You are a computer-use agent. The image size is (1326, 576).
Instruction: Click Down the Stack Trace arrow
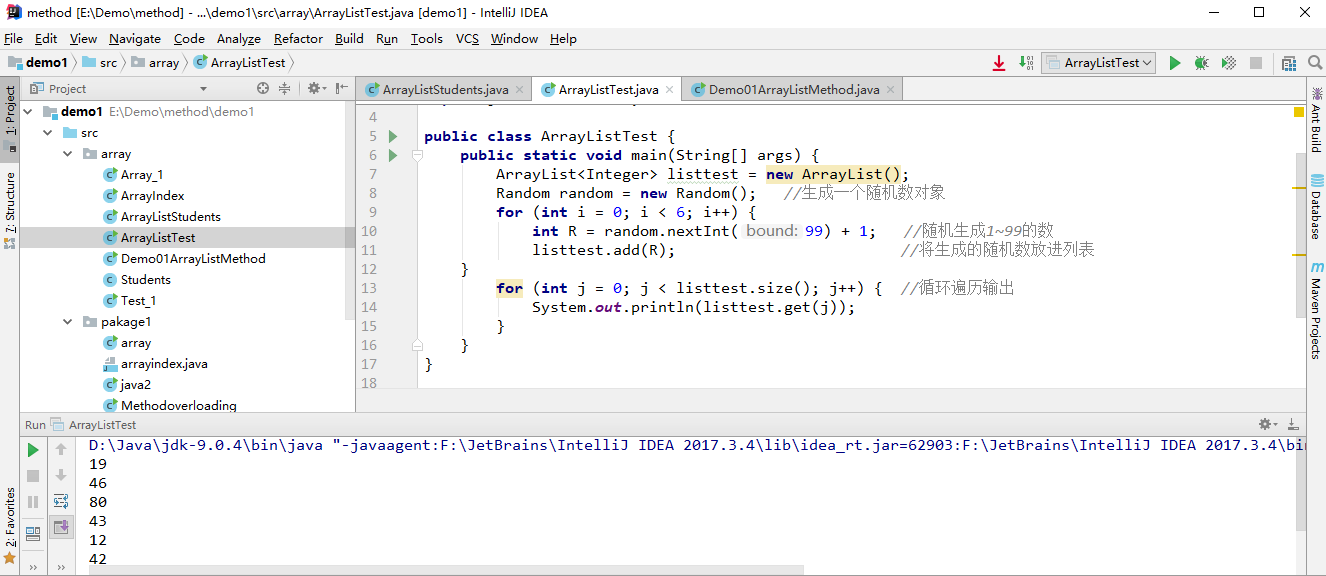pyautogui.click(x=61, y=476)
